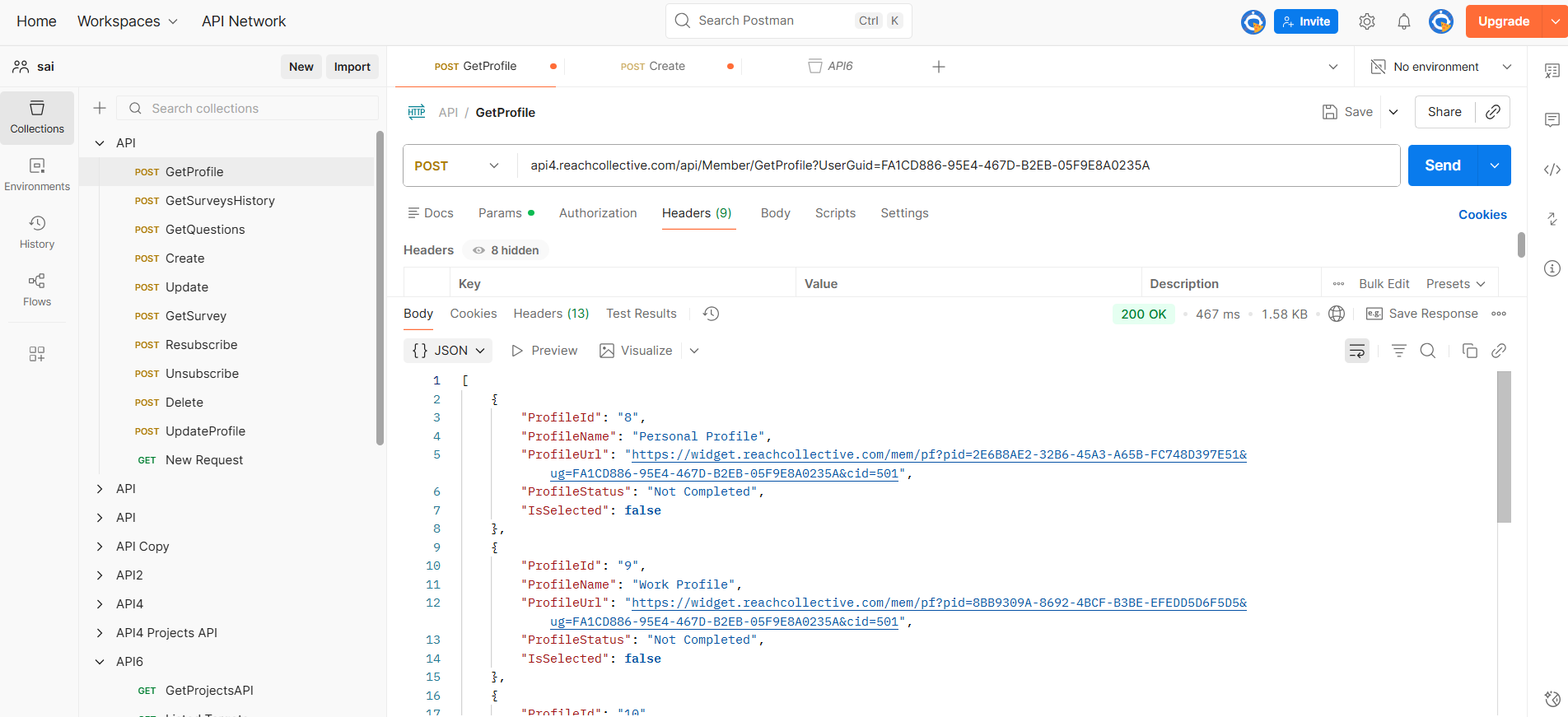
Task: Switch to the Authorization tab
Action: (x=598, y=213)
